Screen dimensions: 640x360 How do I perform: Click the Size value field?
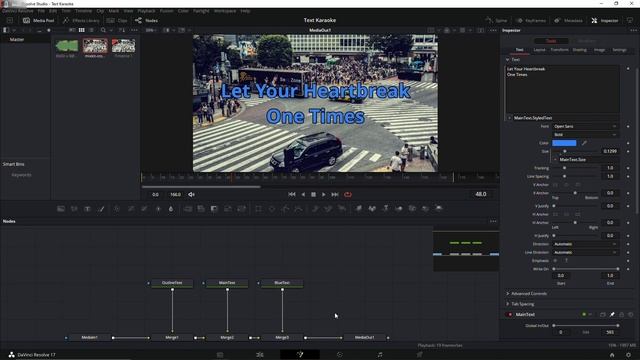click(610, 151)
